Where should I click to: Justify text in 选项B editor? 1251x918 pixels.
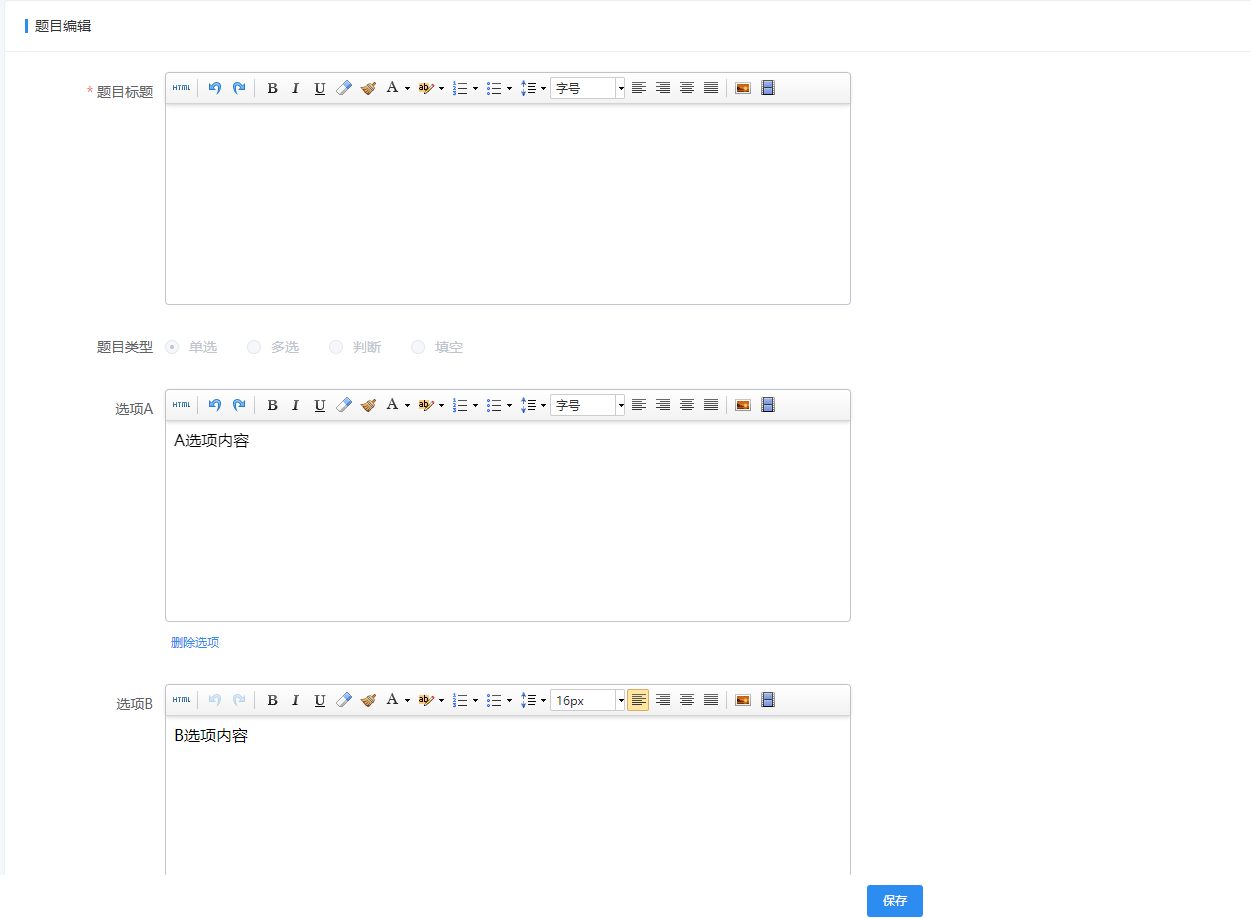tap(710, 700)
